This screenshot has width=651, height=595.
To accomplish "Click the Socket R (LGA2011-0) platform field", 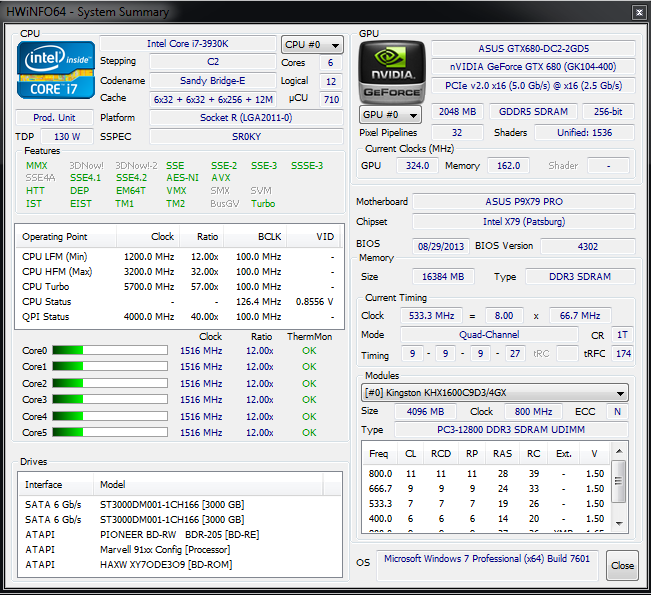I will pos(246,118).
